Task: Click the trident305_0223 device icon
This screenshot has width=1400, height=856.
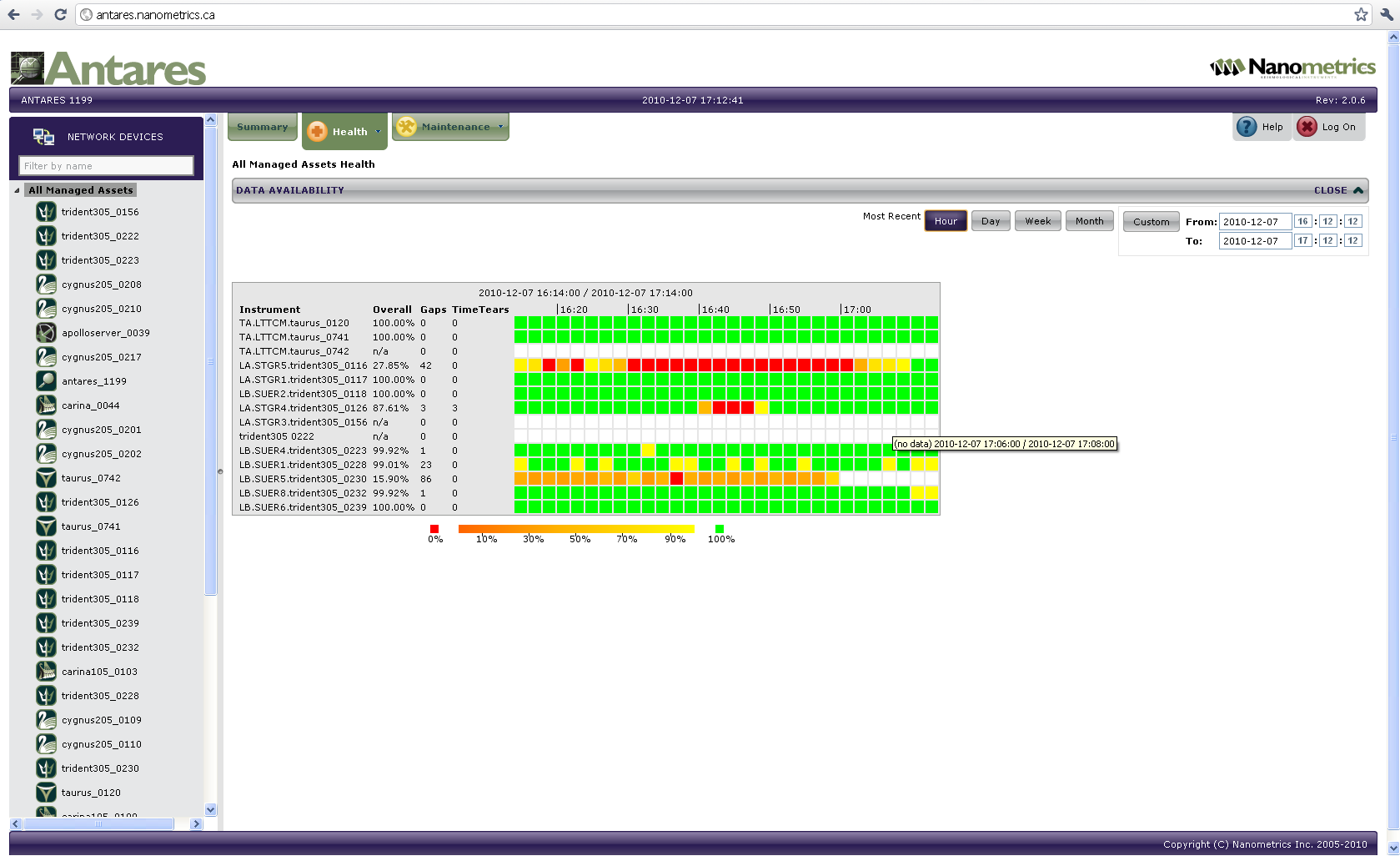Action: tap(46, 260)
